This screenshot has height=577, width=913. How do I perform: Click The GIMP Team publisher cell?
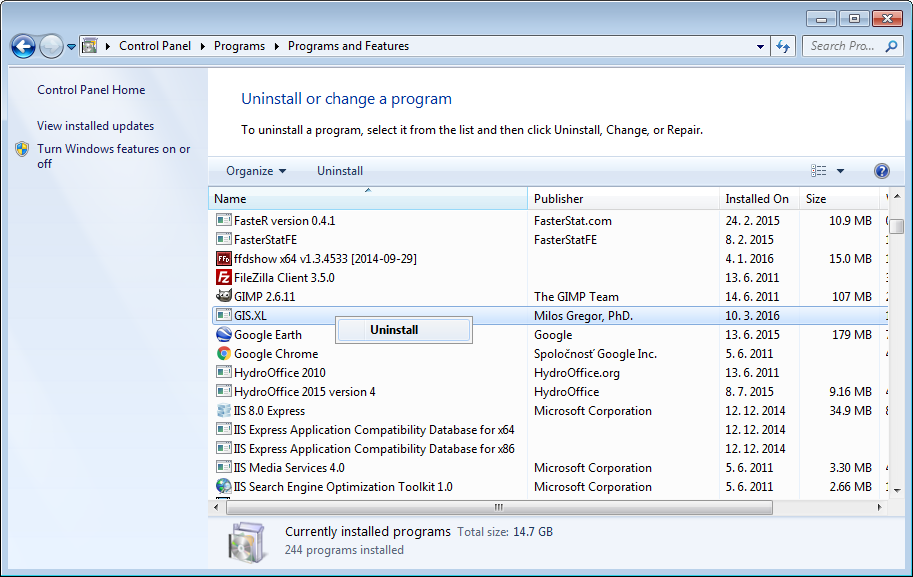click(x=576, y=297)
